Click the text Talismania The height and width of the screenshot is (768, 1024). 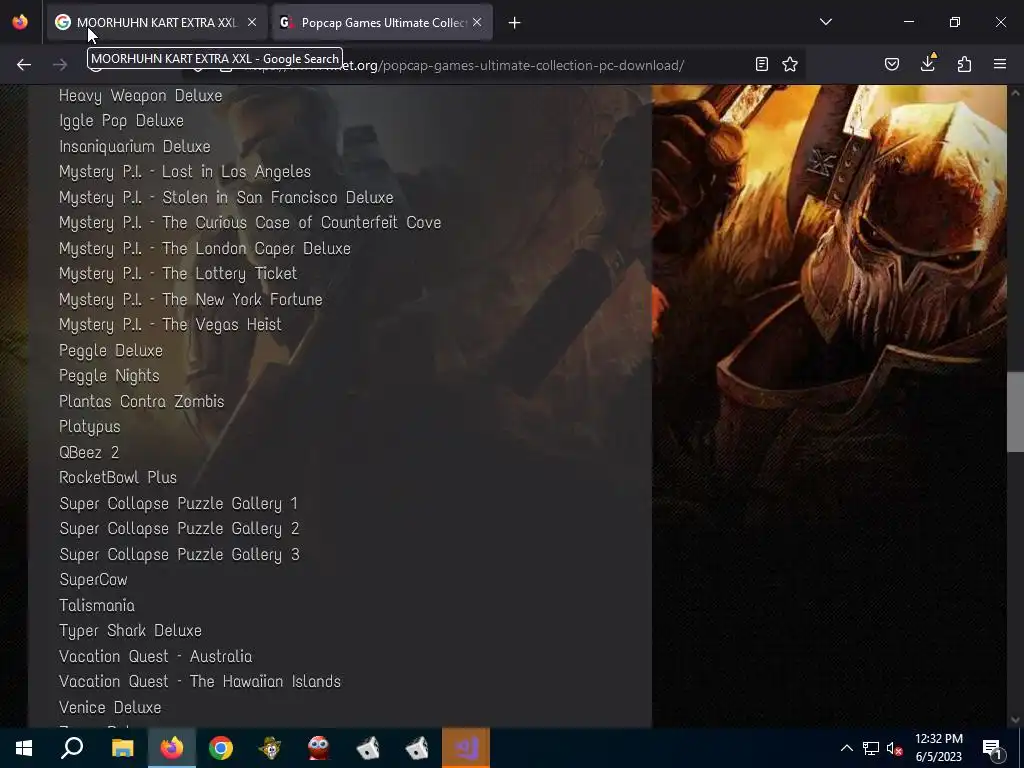pos(97,605)
